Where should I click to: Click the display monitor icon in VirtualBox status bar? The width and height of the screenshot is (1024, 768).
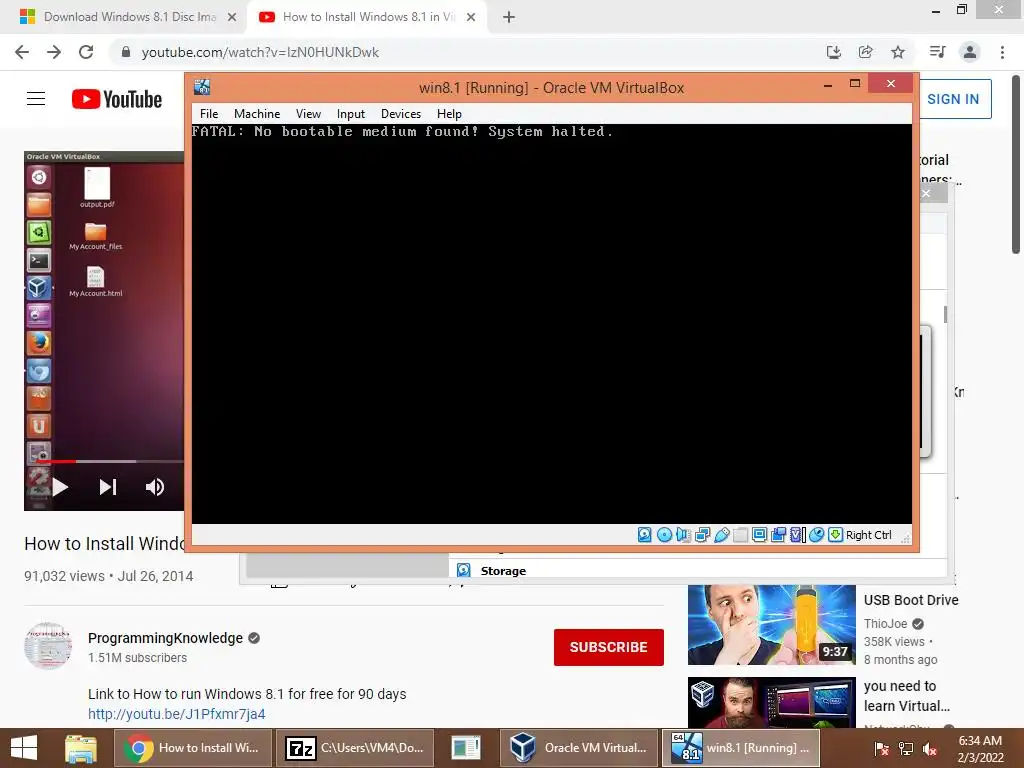coord(760,535)
